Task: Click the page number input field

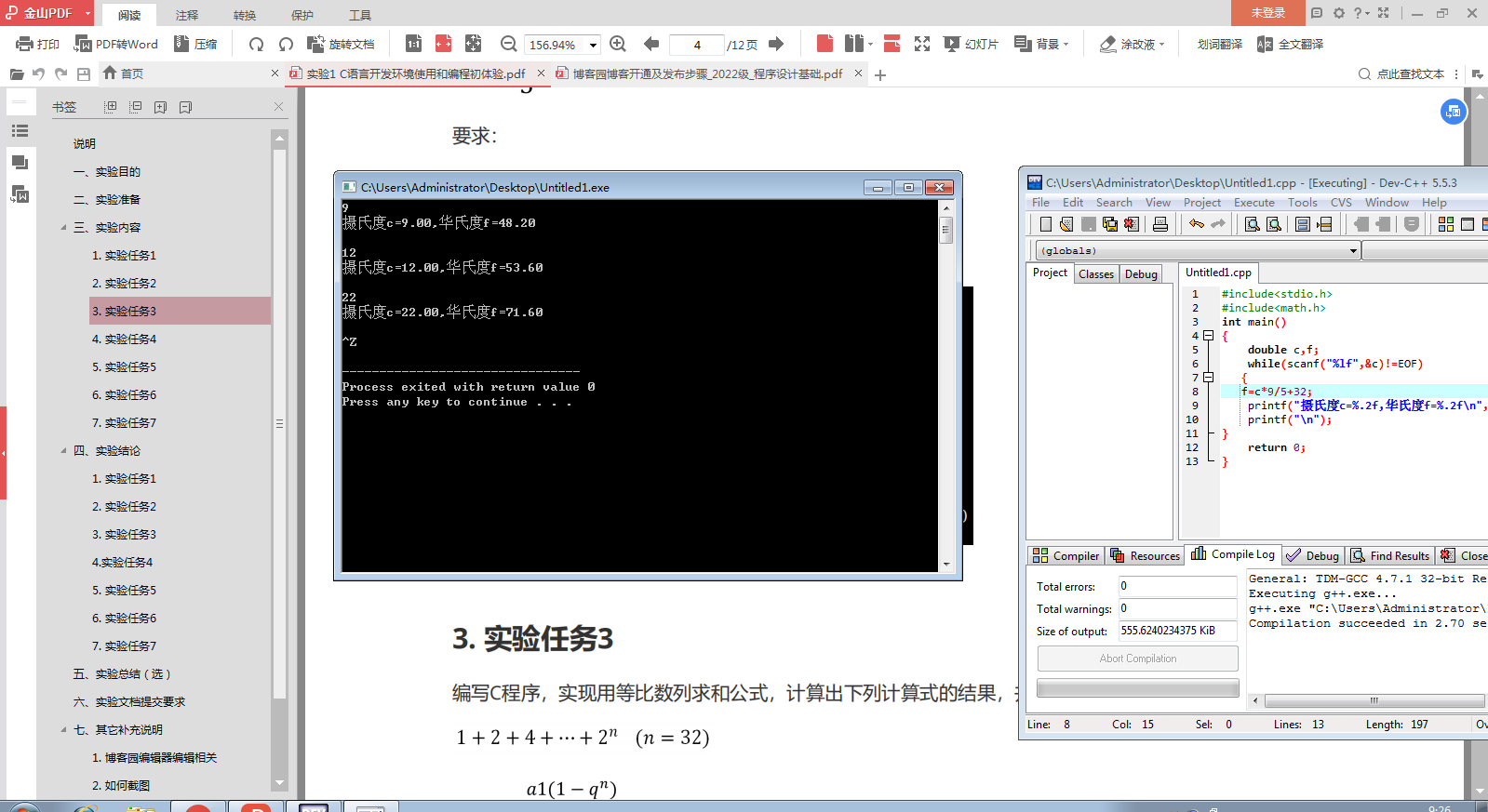Action: 696,45
